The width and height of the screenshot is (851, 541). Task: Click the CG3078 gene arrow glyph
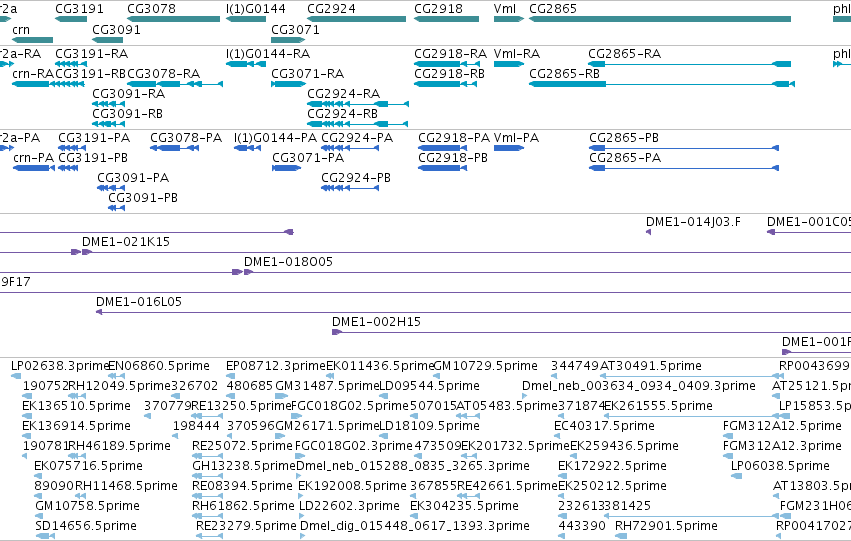(x=174, y=19)
